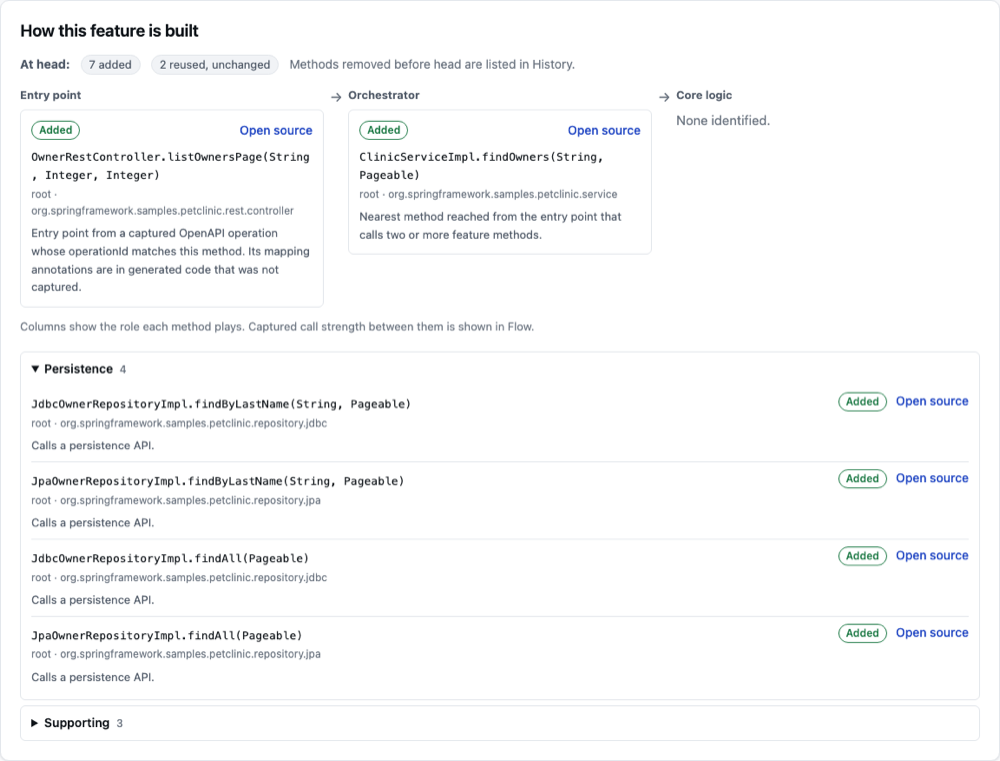The image size is (1000, 761).
Task: Click the Supporting count number 3
Action: click(119, 723)
